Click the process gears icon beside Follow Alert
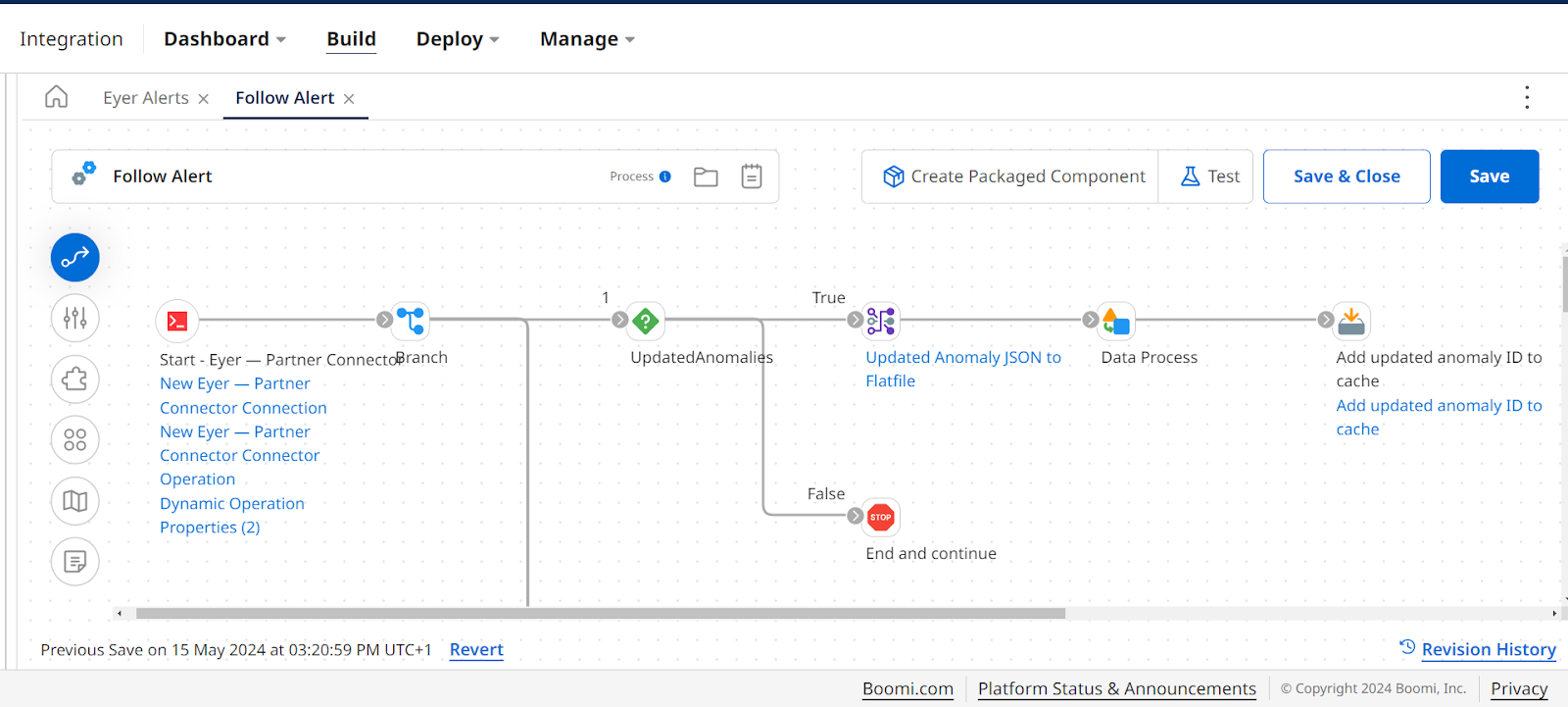Screen dimensions: 1568x707 tap(84, 175)
